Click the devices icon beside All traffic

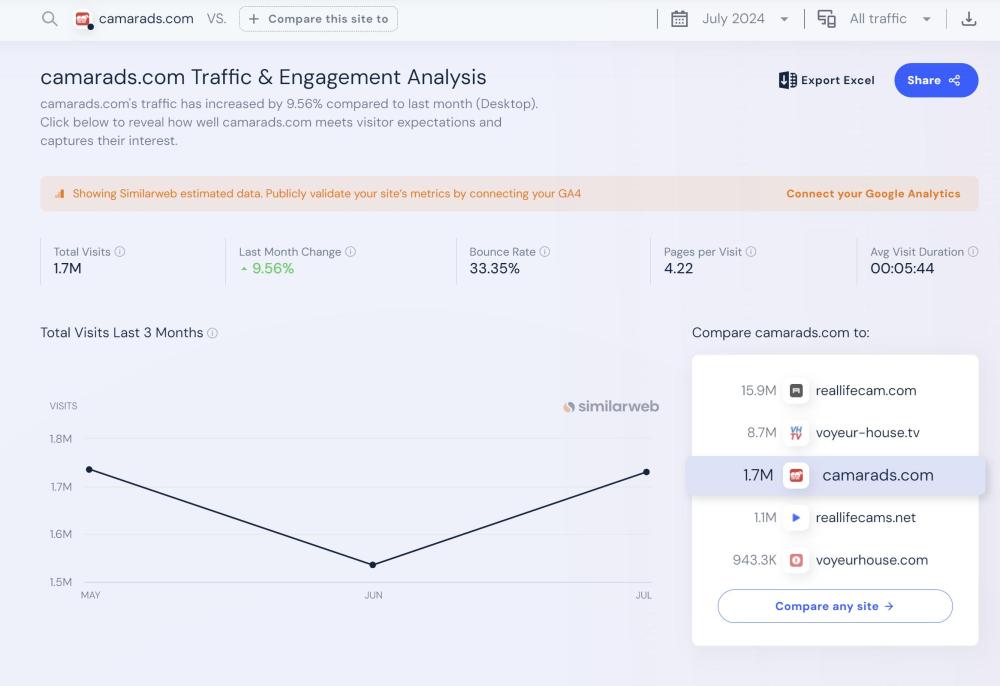[827, 19]
